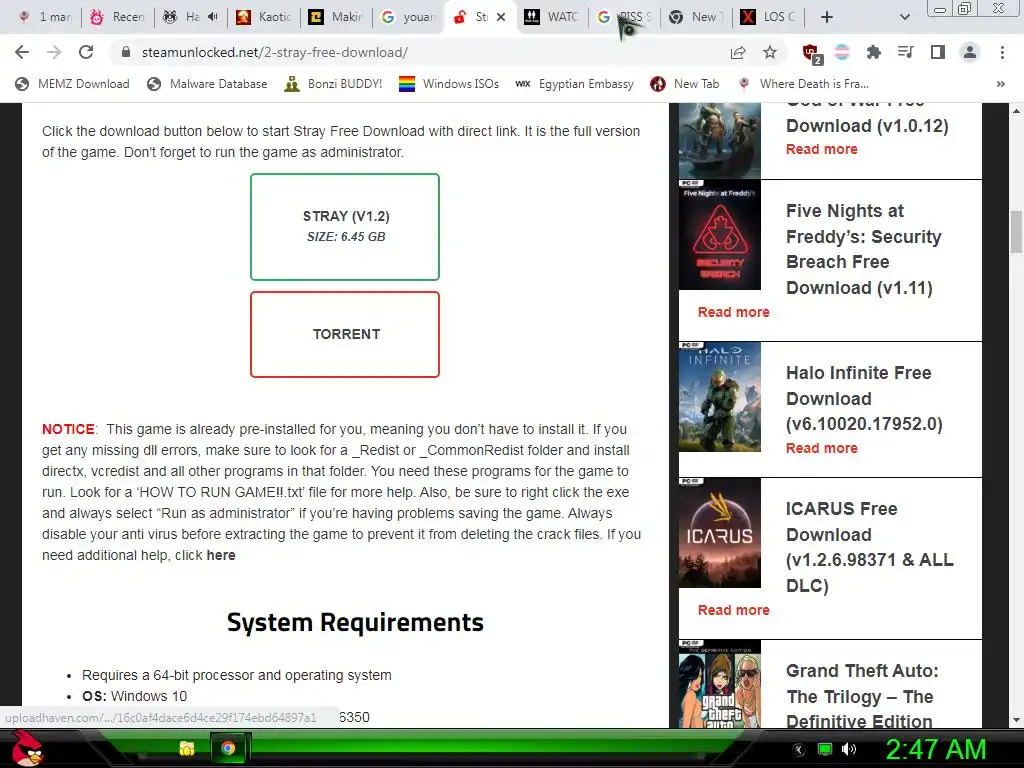Screen dimensions: 1024x768
Task: Open a new tab with the plus button
Action: (827, 17)
